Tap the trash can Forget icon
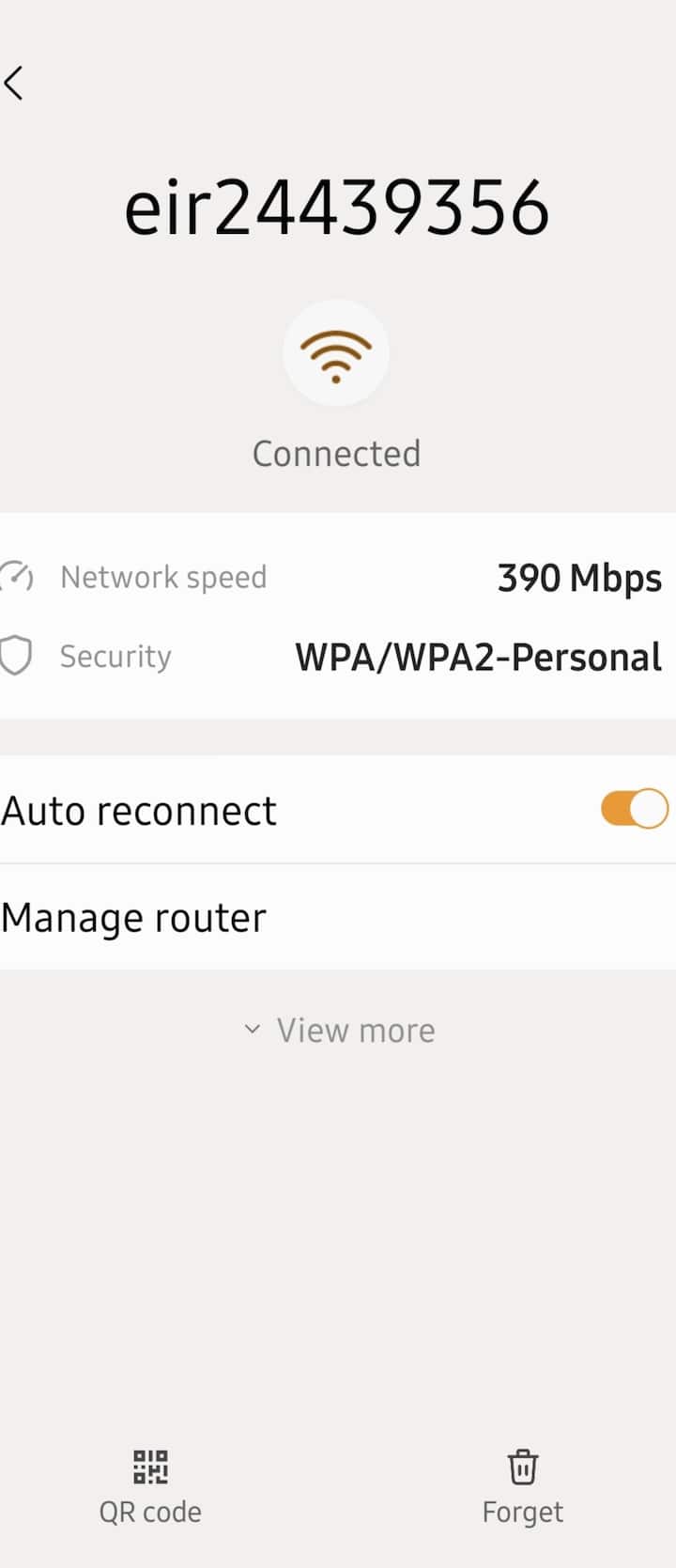This screenshot has width=676, height=1568. 522,1467
